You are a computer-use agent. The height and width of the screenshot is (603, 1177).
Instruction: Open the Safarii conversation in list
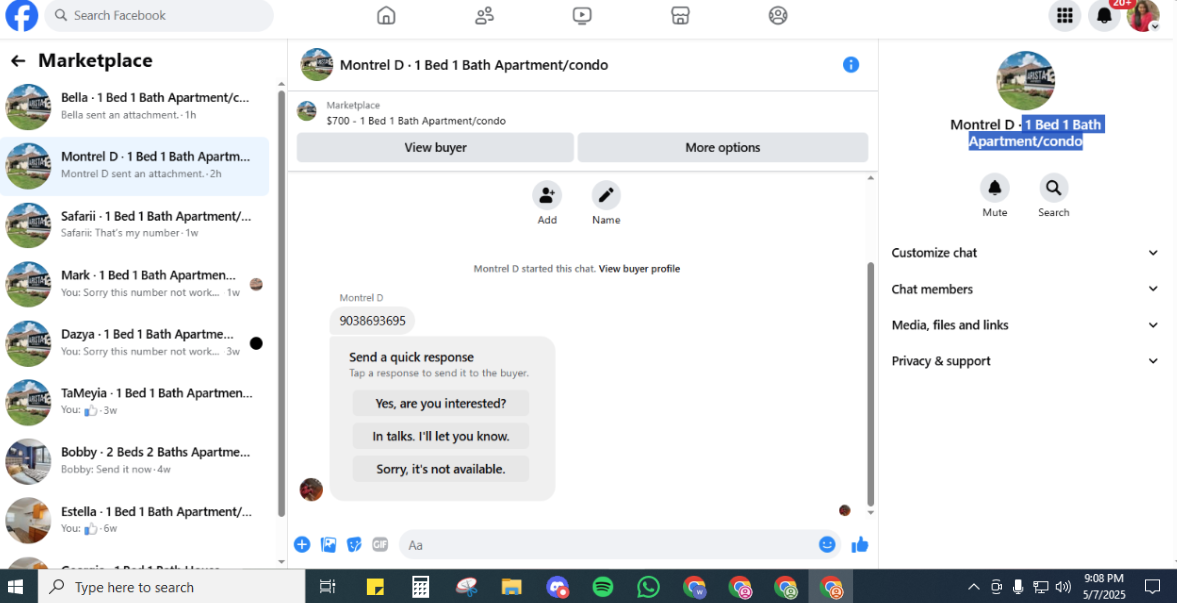point(134,225)
